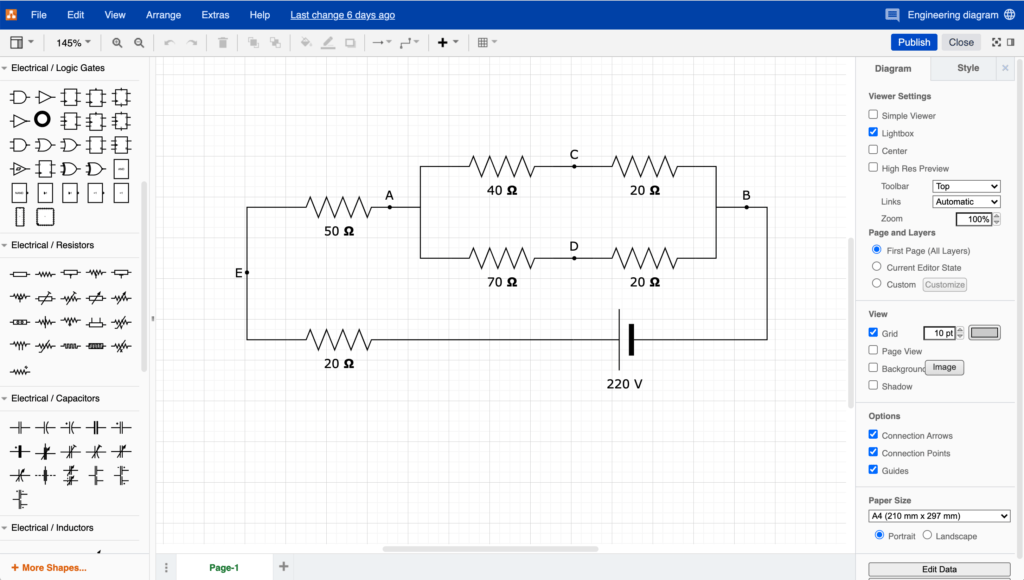Open the Toolbar position dropdown

tap(966, 186)
